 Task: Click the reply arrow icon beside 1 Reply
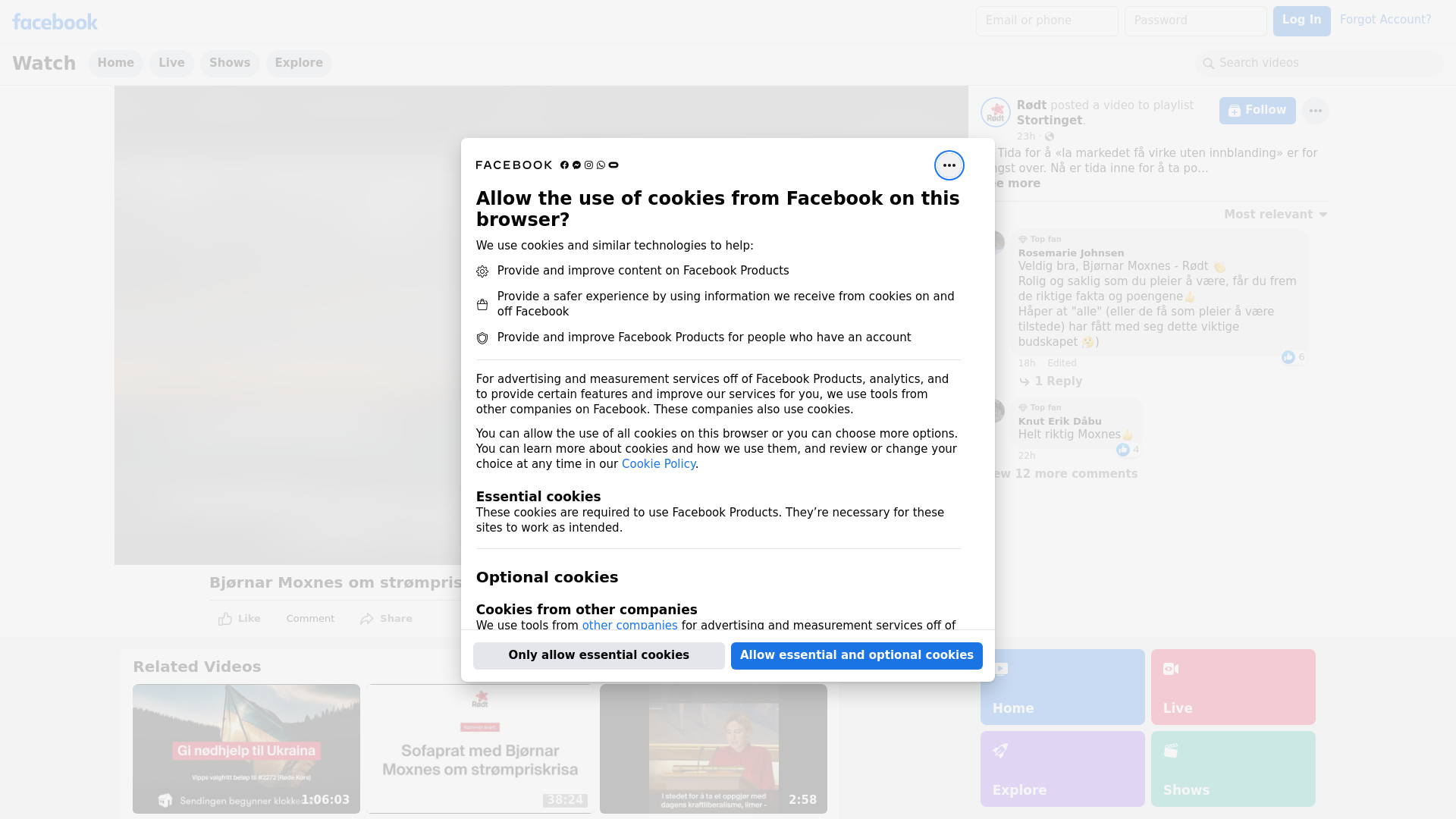tap(1025, 381)
